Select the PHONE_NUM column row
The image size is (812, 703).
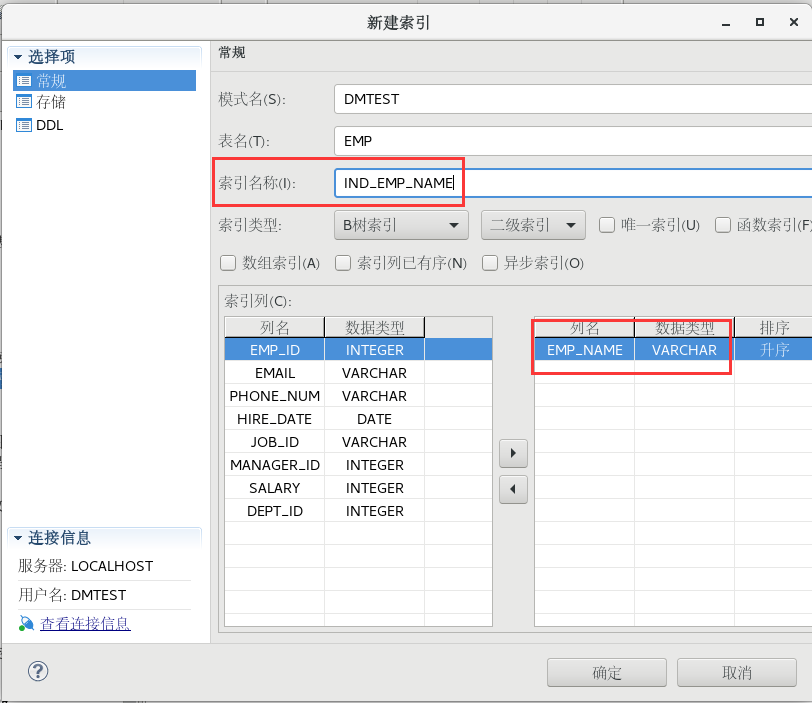click(358, 396)
